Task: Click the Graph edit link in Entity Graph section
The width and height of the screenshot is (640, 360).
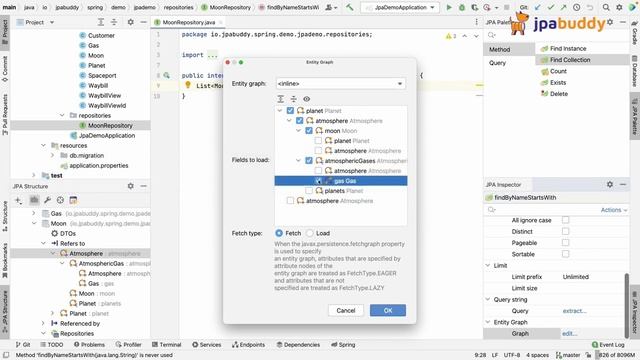Action: [570, 333]
